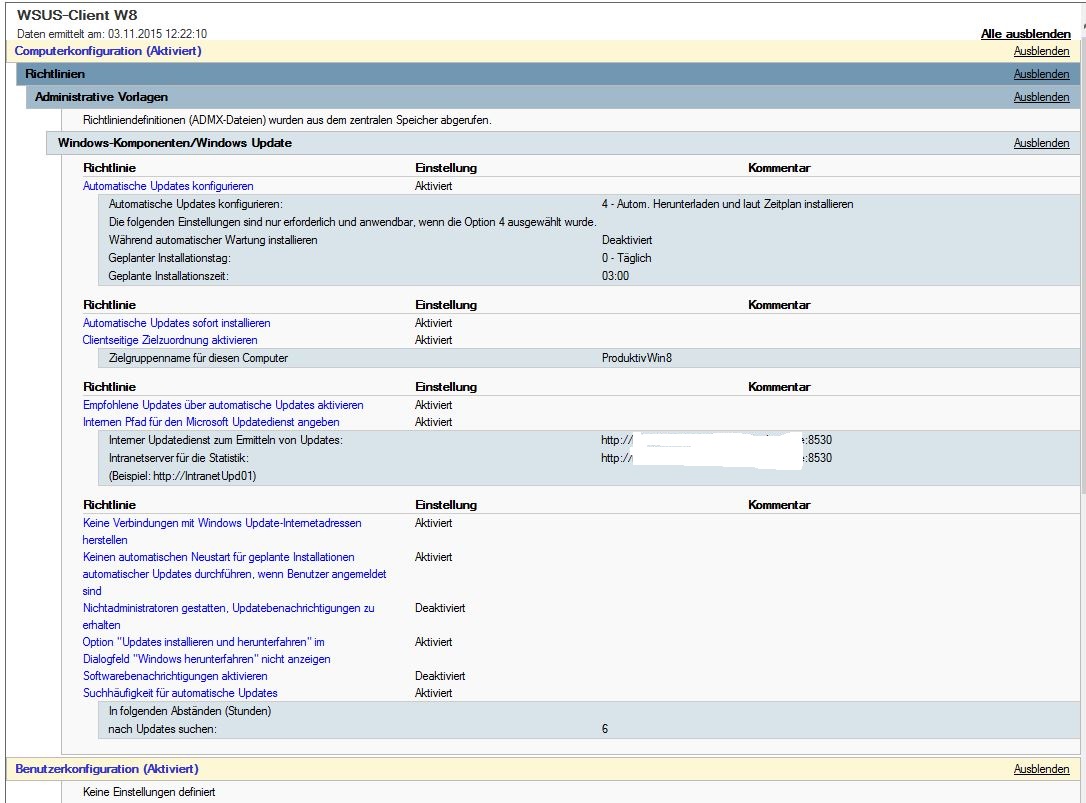The width and height of the screenshot is (1086, 803).
Task: Open 'Softwarebenachrichtigungen aktivieren' policy link
Action: coord(175,676)
